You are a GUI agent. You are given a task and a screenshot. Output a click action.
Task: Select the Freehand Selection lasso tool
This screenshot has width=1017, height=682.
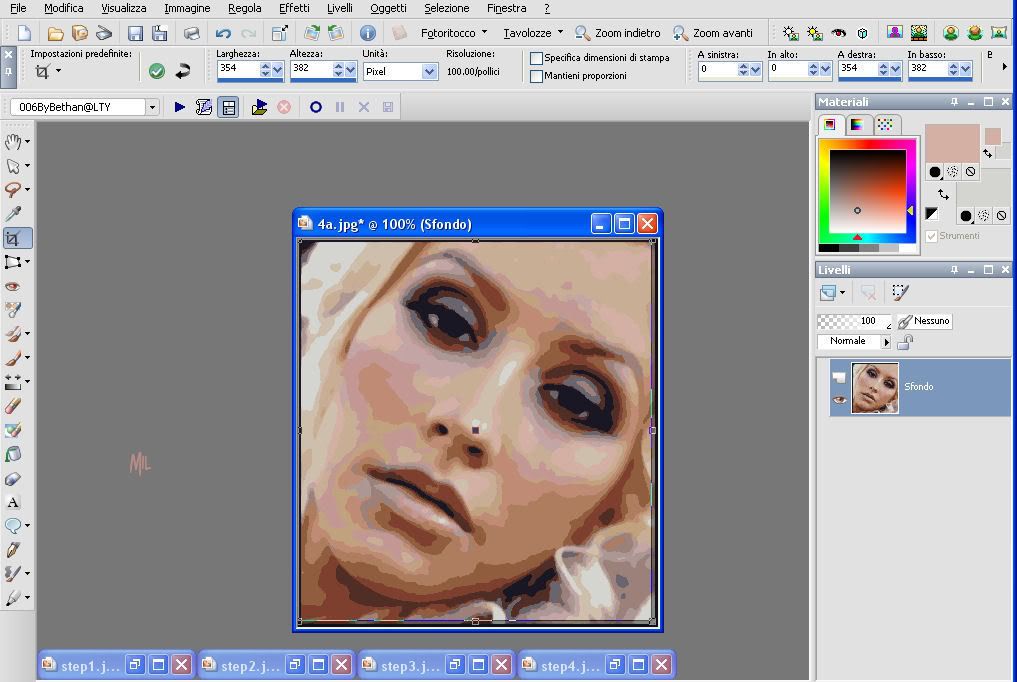[x=12, y=189]
